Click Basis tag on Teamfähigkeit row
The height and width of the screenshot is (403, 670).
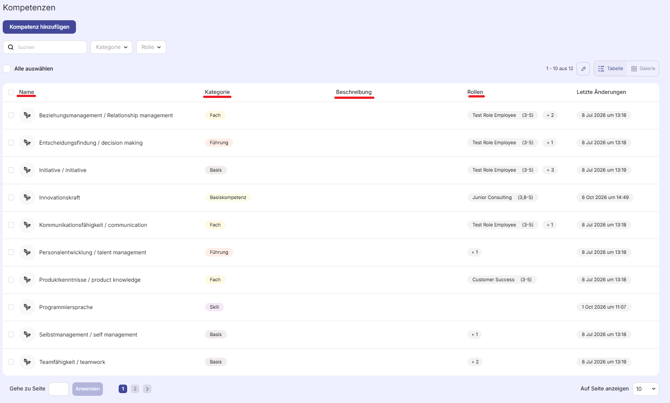coord(216,362)
